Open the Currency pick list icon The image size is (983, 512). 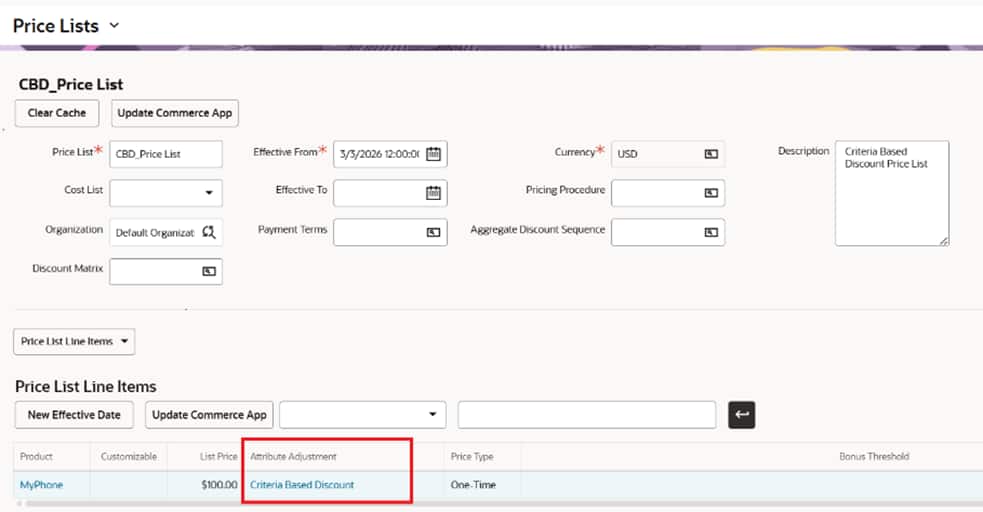click(x=711, y=154)
